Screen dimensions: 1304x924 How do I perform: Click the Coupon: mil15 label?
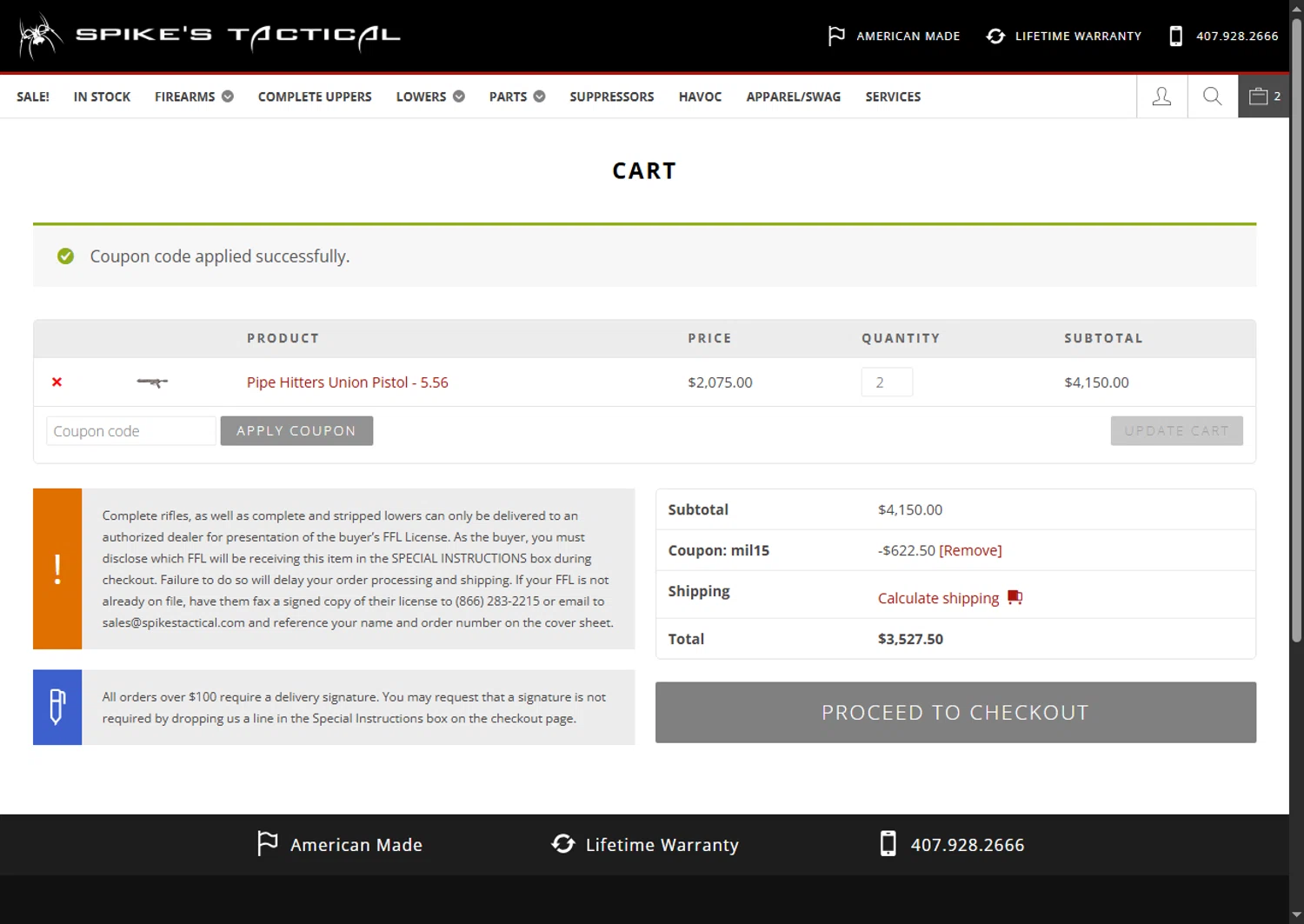click(718, 550)
